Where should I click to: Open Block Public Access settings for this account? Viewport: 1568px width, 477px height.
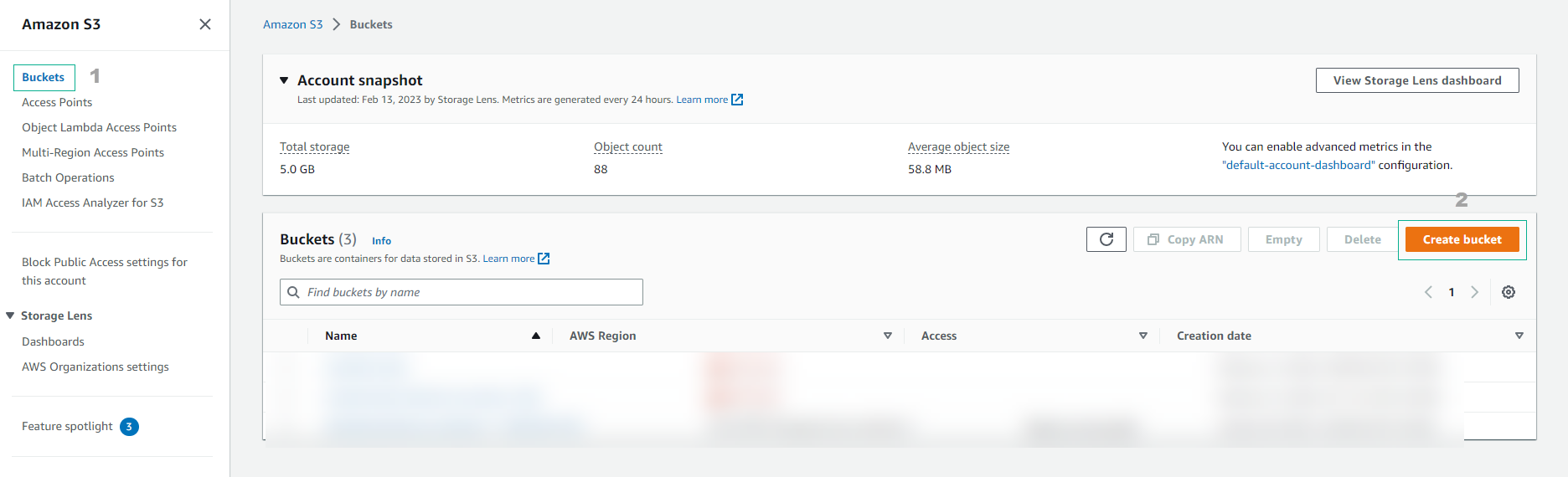tap(105, 271)
